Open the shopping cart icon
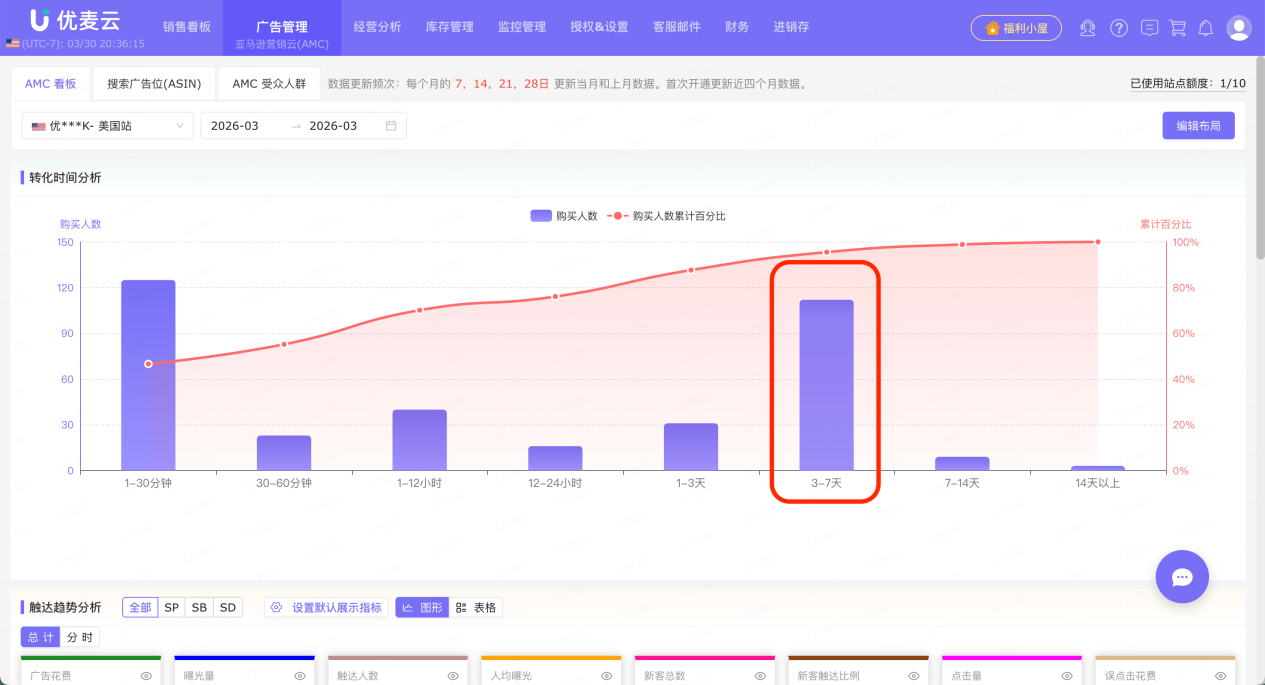Screen dimensions: 1265x685 (x=1178, y=28)
